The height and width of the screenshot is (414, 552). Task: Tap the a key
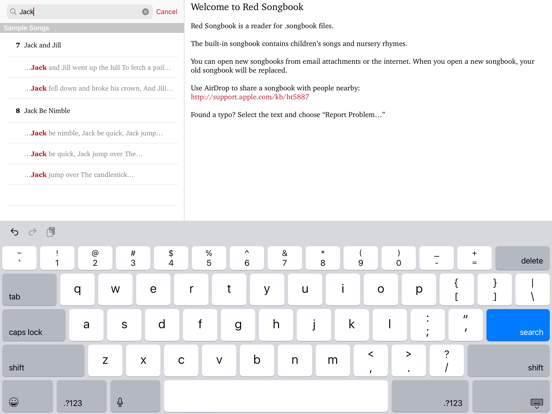pos(86,325)
